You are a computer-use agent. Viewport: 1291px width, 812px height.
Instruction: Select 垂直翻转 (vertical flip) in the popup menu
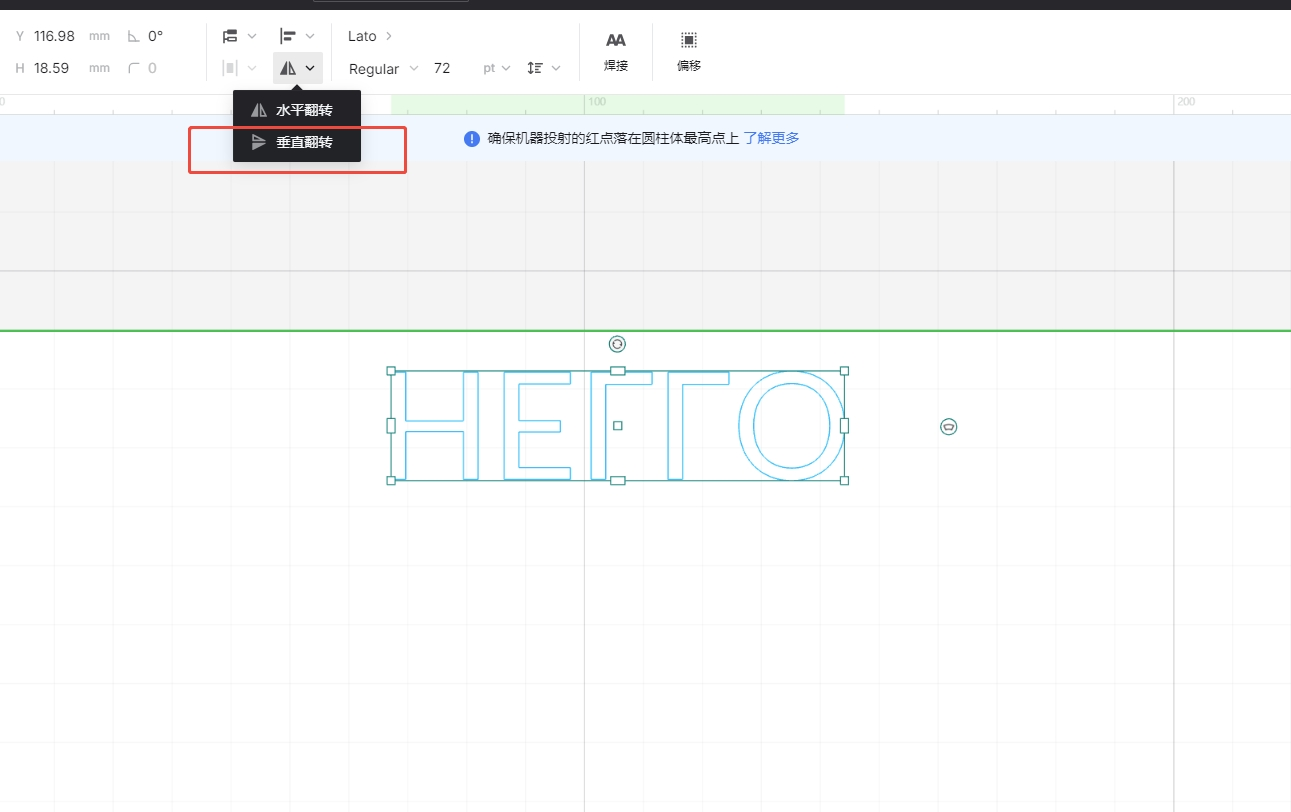click(296, 142)
